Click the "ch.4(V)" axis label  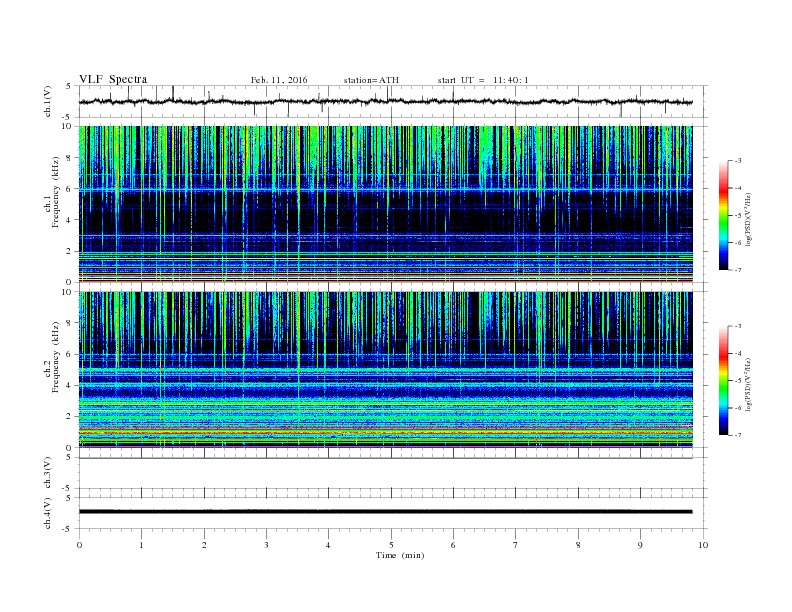(47, 513)
